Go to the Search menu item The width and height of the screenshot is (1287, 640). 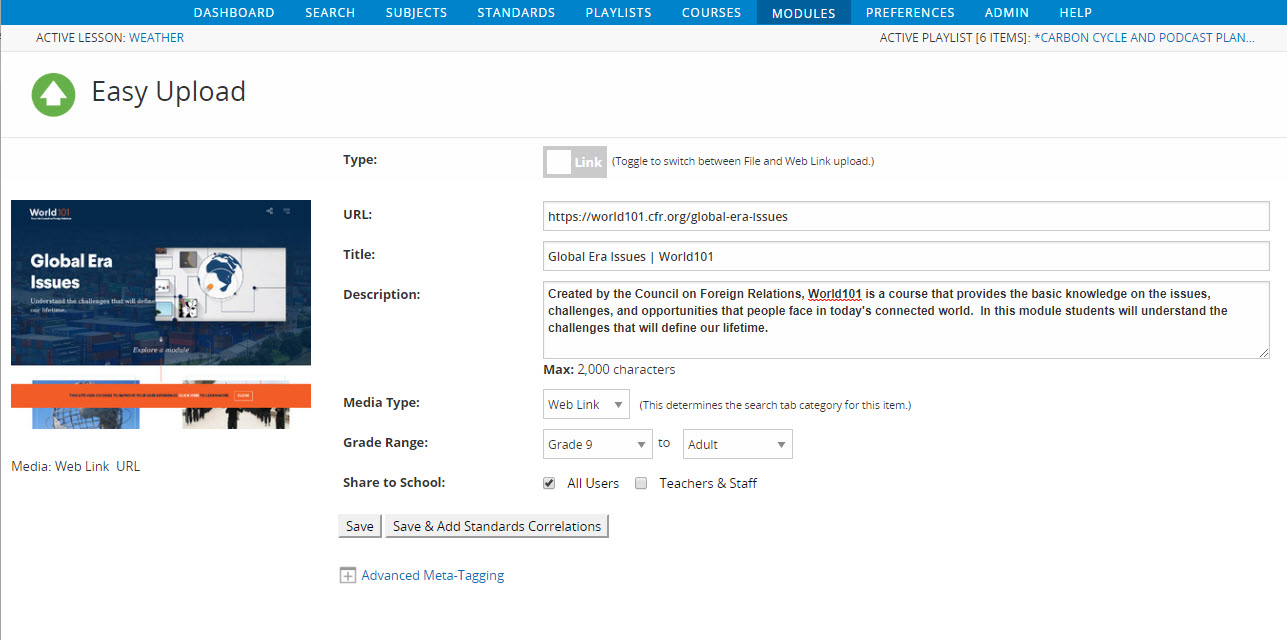point(330,12)
